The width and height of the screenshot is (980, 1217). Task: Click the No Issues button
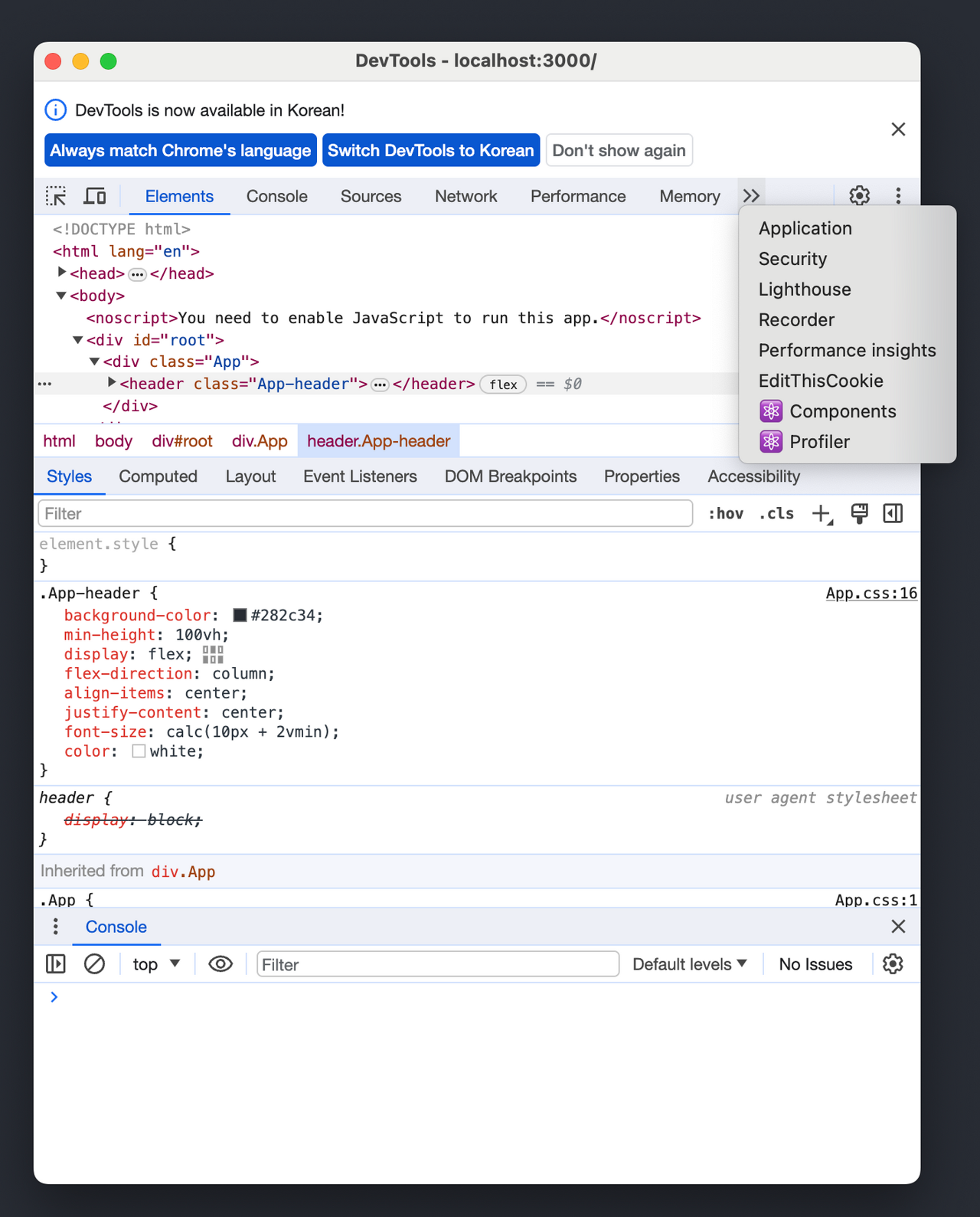(x=815, y=964)
